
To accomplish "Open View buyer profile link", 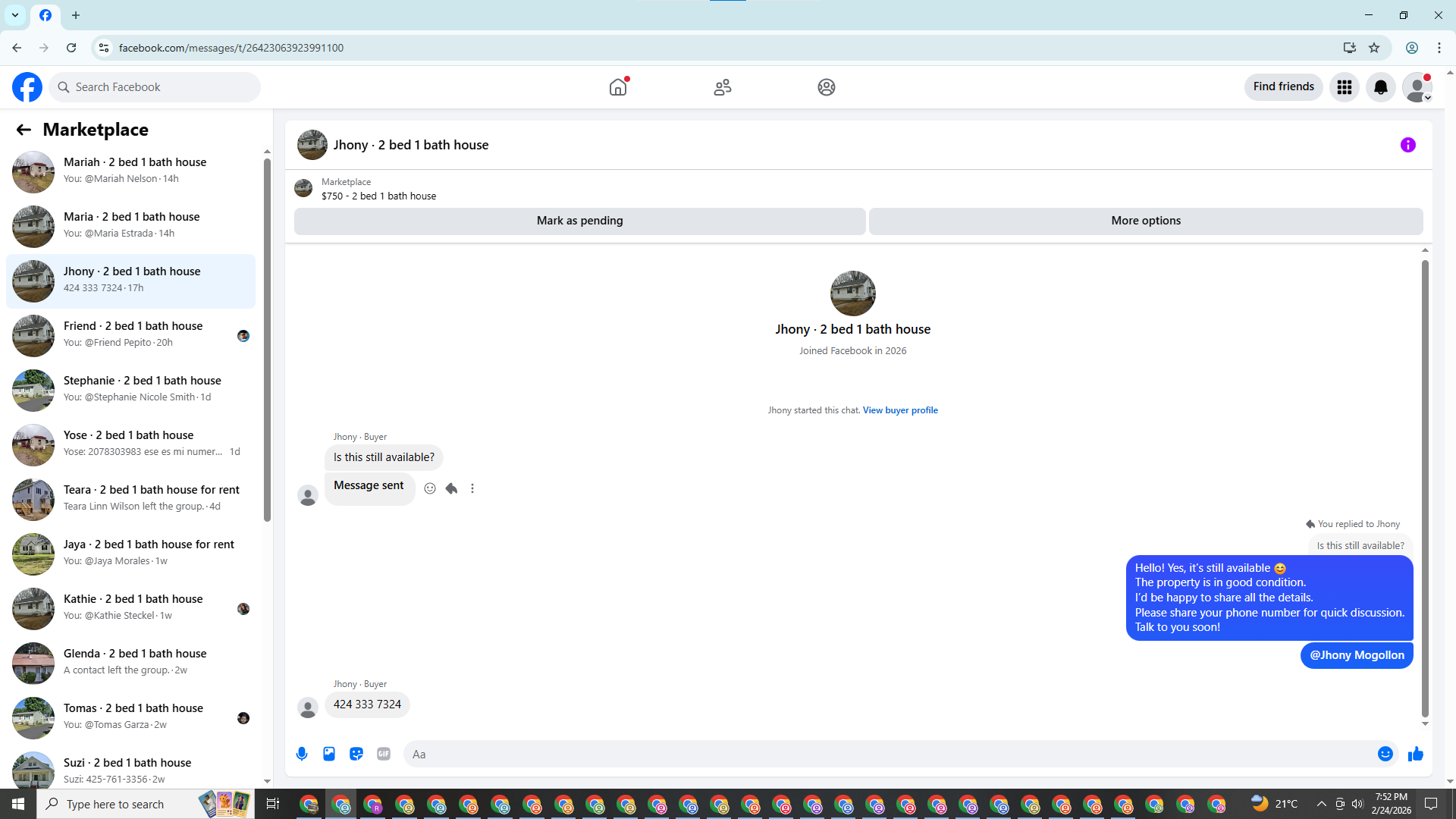I will (900, 410).
